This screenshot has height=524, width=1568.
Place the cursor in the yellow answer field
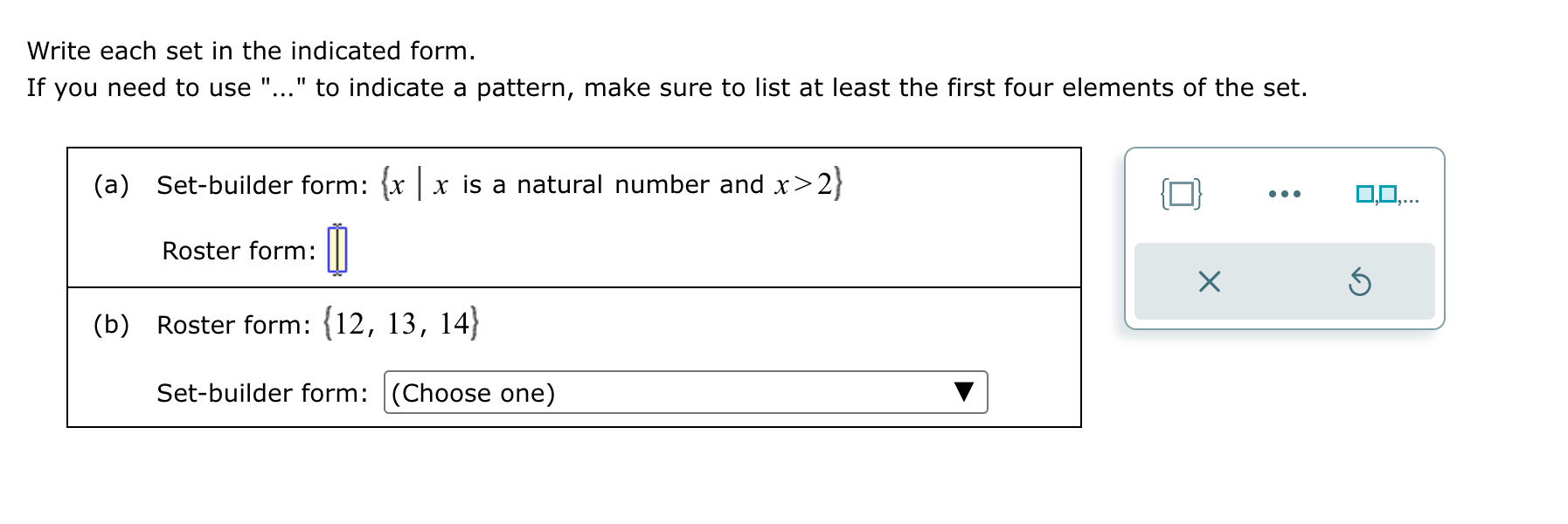click(336, 252)
